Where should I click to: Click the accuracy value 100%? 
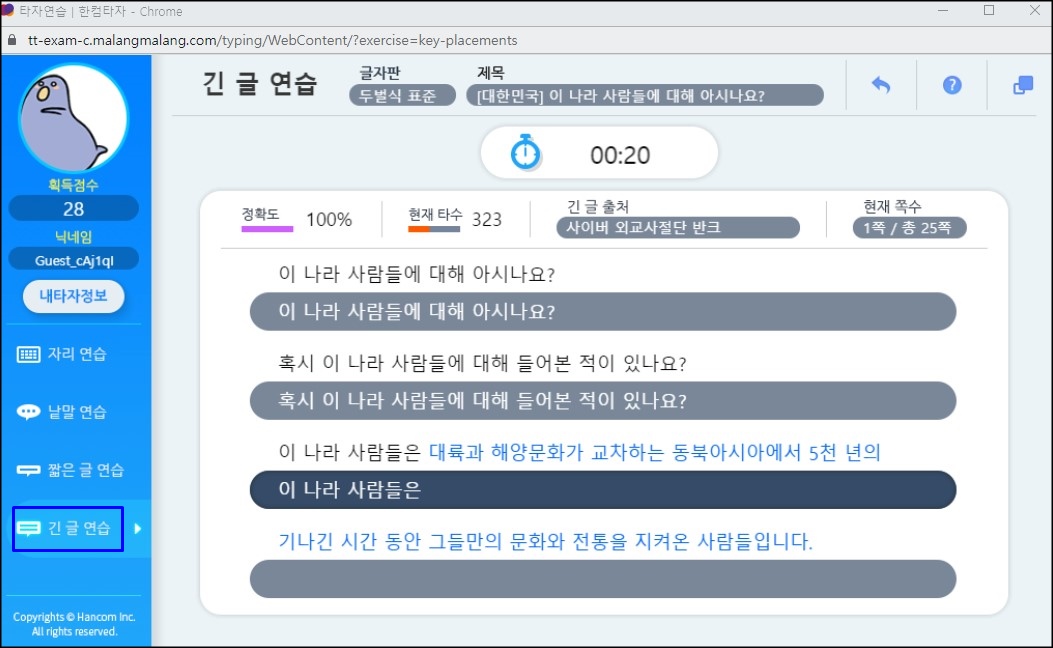click(x=329, y=220)
